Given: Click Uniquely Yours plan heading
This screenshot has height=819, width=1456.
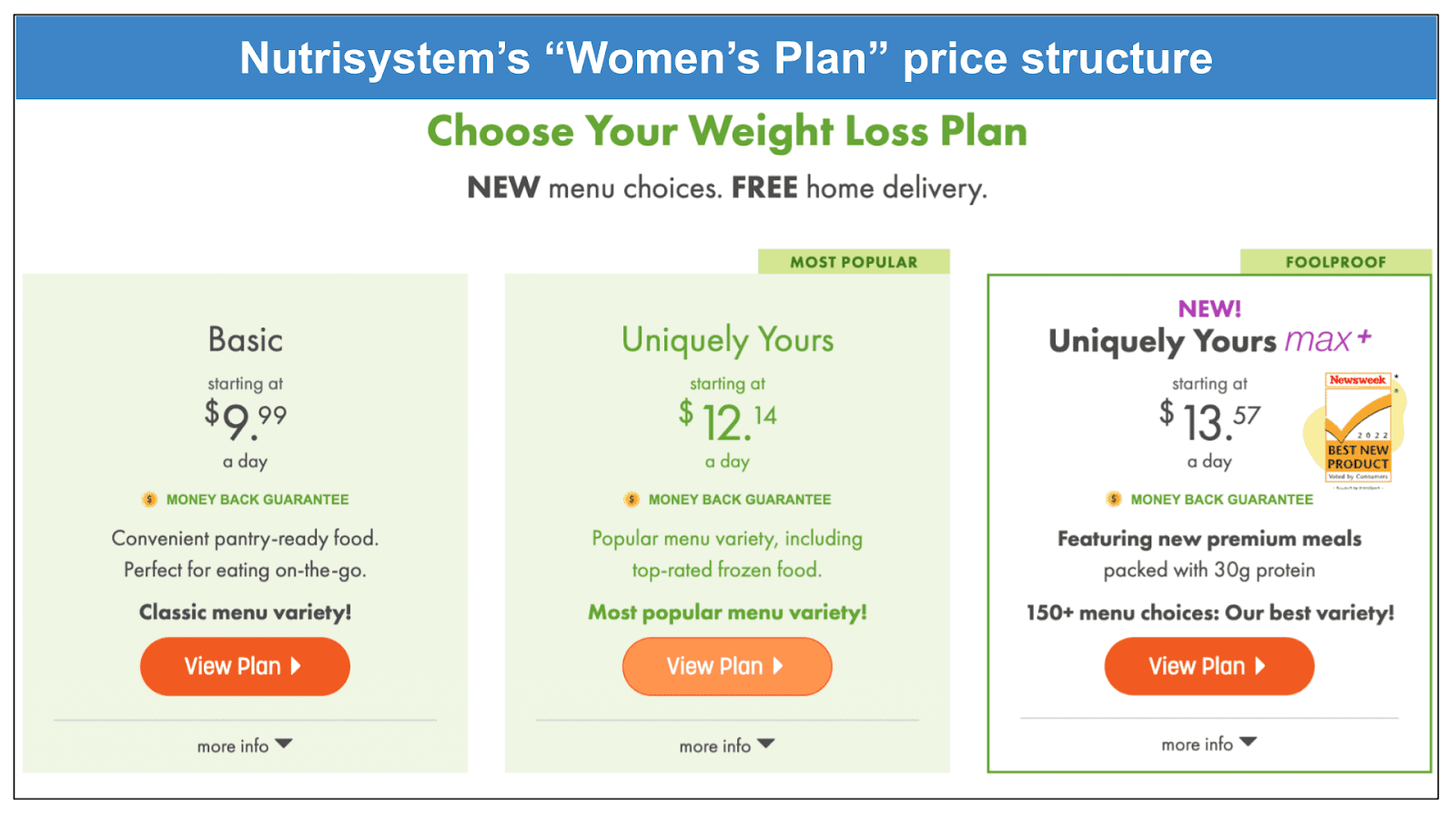Looking at the screenshot, I should click(x=728, y=340).
